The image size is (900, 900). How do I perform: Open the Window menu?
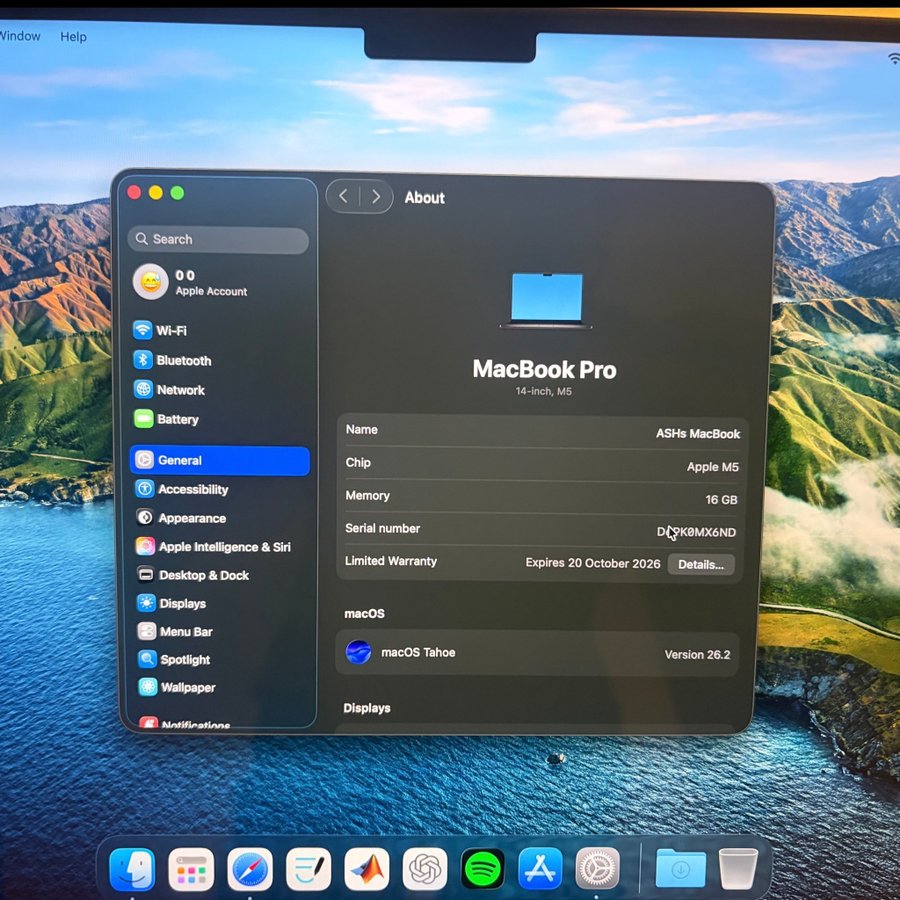pyautogui.click(x=20, y=36)
